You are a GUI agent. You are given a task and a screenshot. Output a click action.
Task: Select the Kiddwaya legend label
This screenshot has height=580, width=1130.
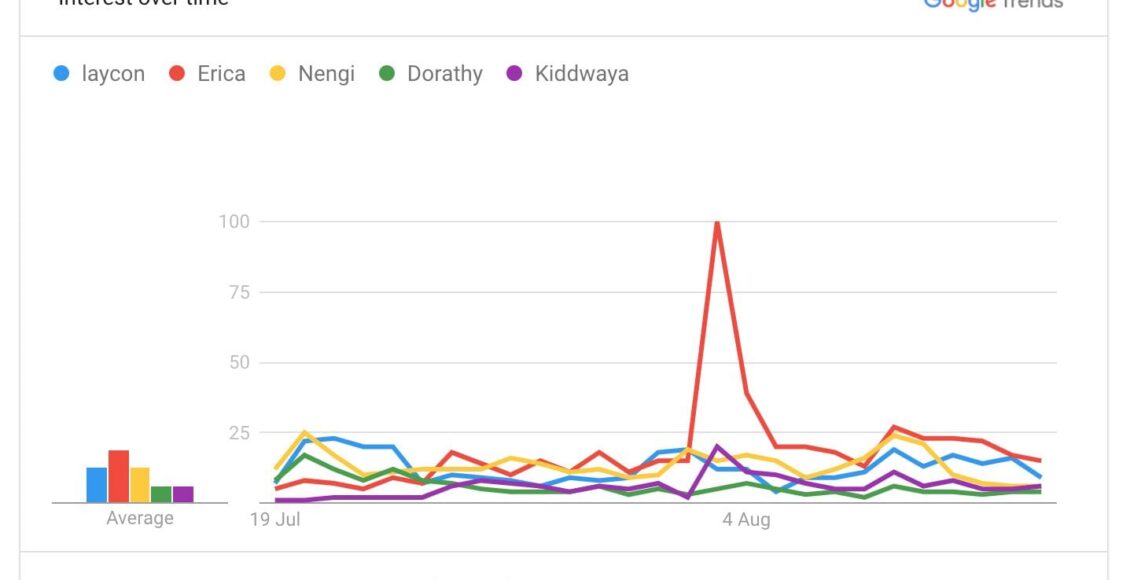(581, 74)
